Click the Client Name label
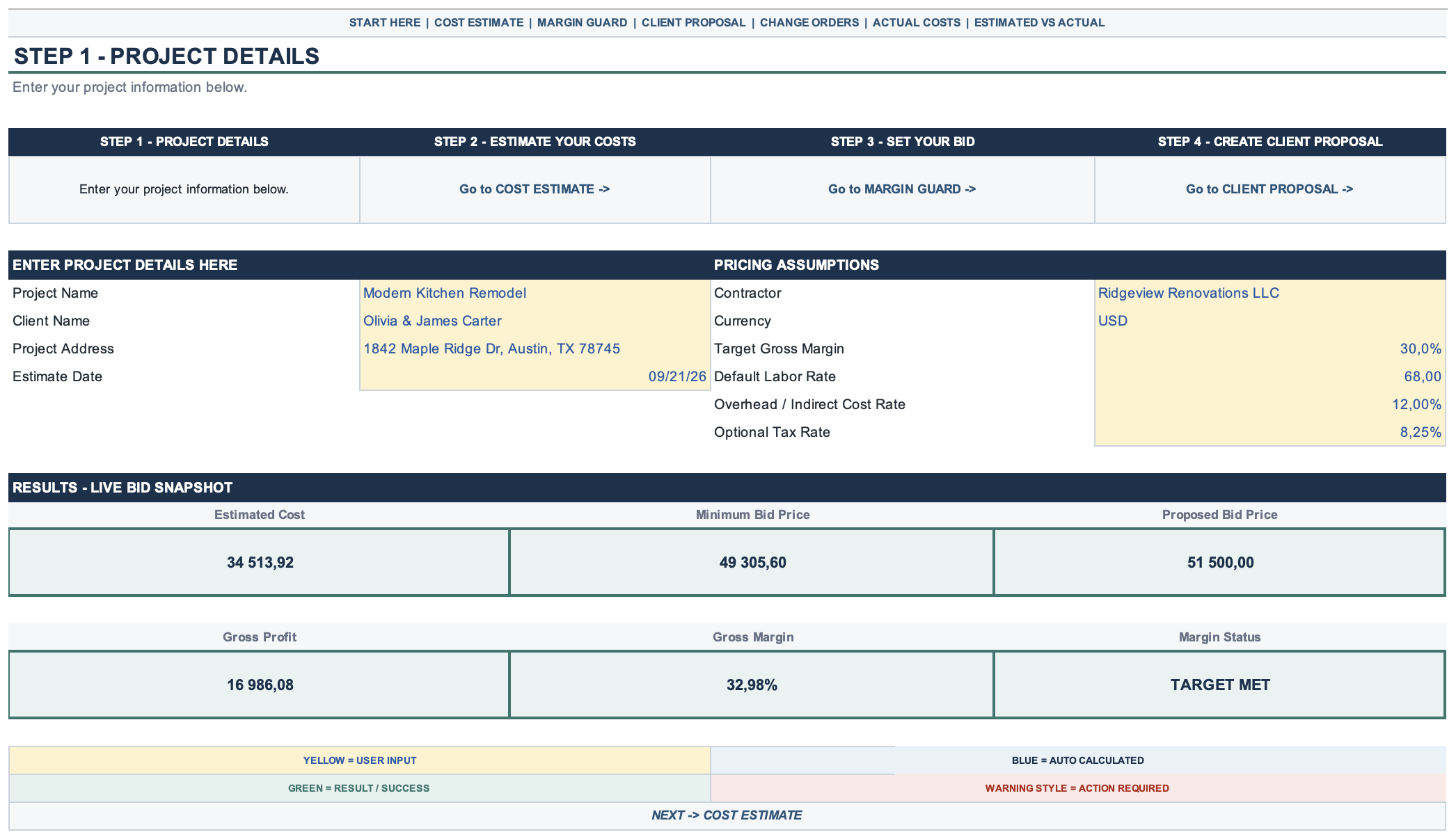 (x=51, y=321)
